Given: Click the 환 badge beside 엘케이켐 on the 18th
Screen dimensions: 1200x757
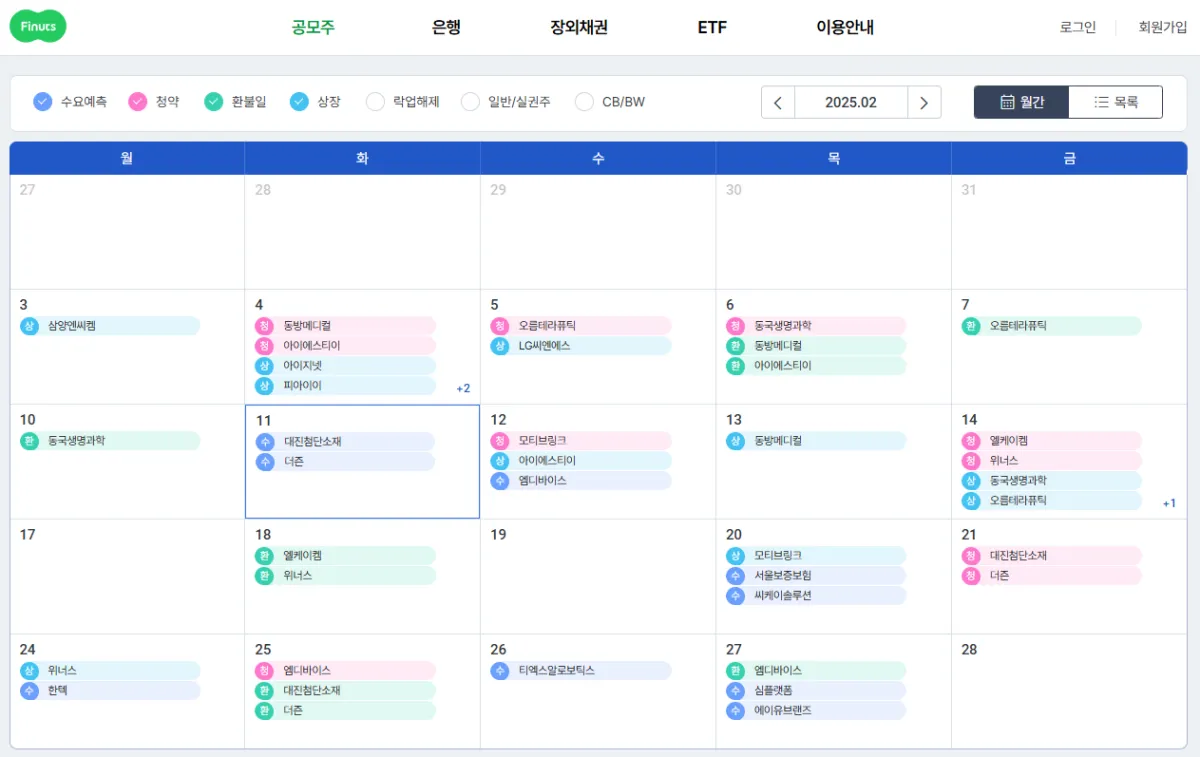Looking at the screenshot, I should [x=264, y=556].
